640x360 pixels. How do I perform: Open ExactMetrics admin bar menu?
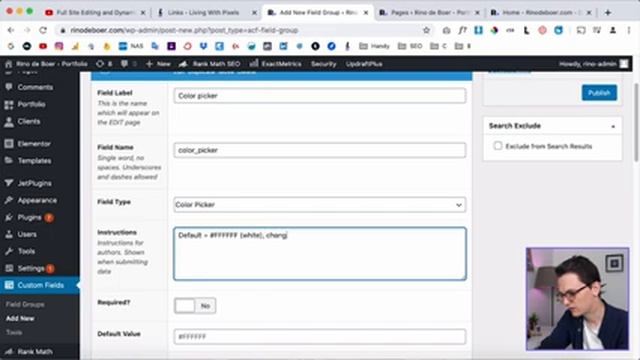[276, 64]
